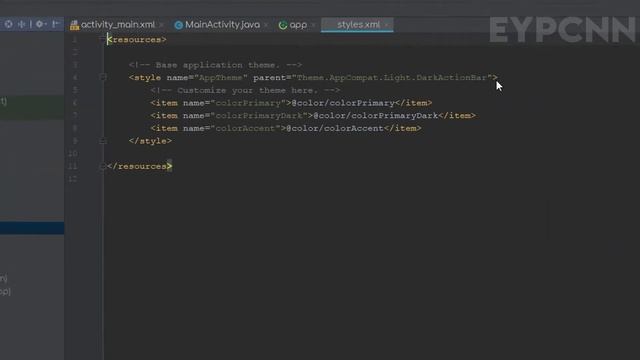Click the scroll-from-source target icon
640x360 pixels.
tap(9, 24)
